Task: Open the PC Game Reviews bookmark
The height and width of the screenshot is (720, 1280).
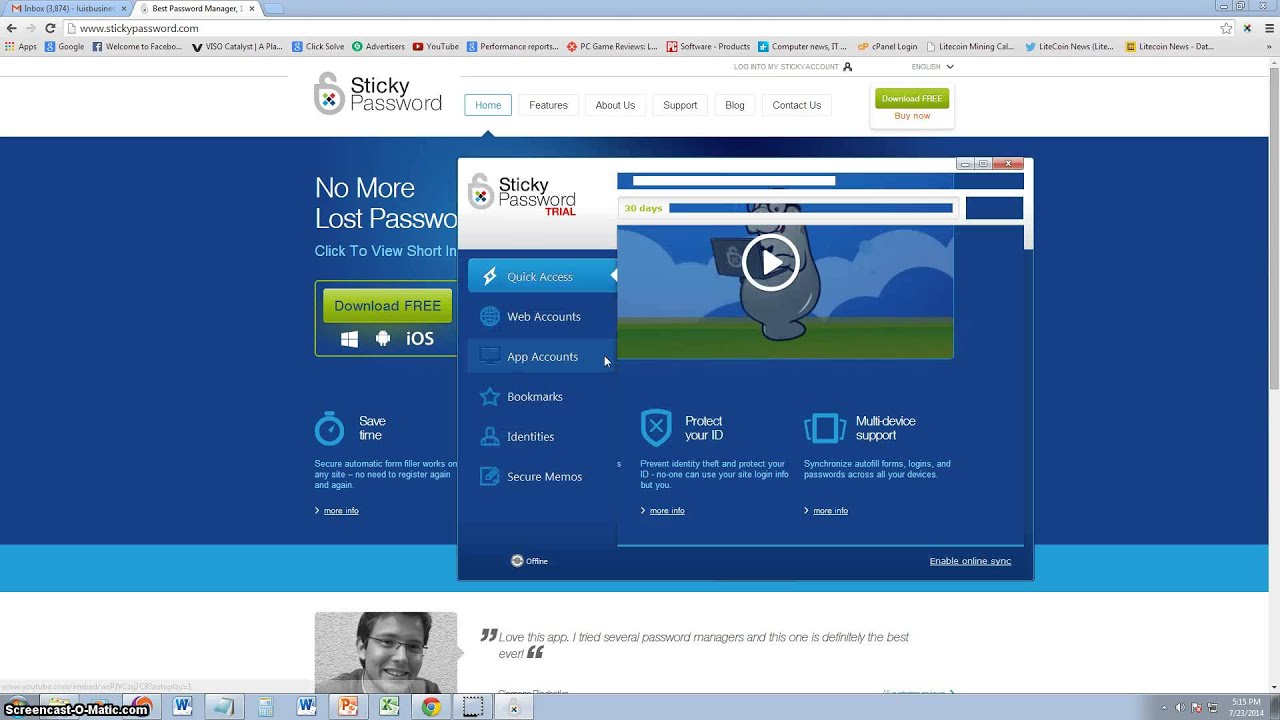Action: tap(612, 46)
